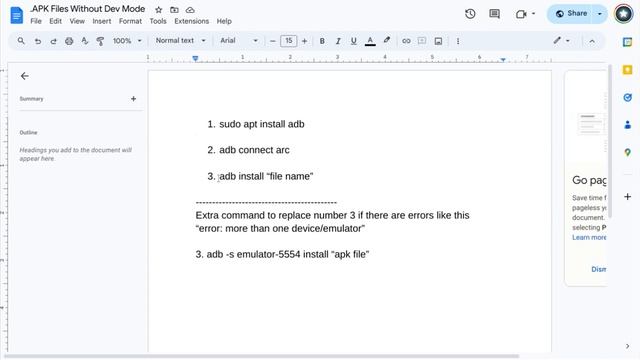The width and height of the screenshot is (640, 360).
Task: Open the Arial font dropdown
Action: coord(239,41)
